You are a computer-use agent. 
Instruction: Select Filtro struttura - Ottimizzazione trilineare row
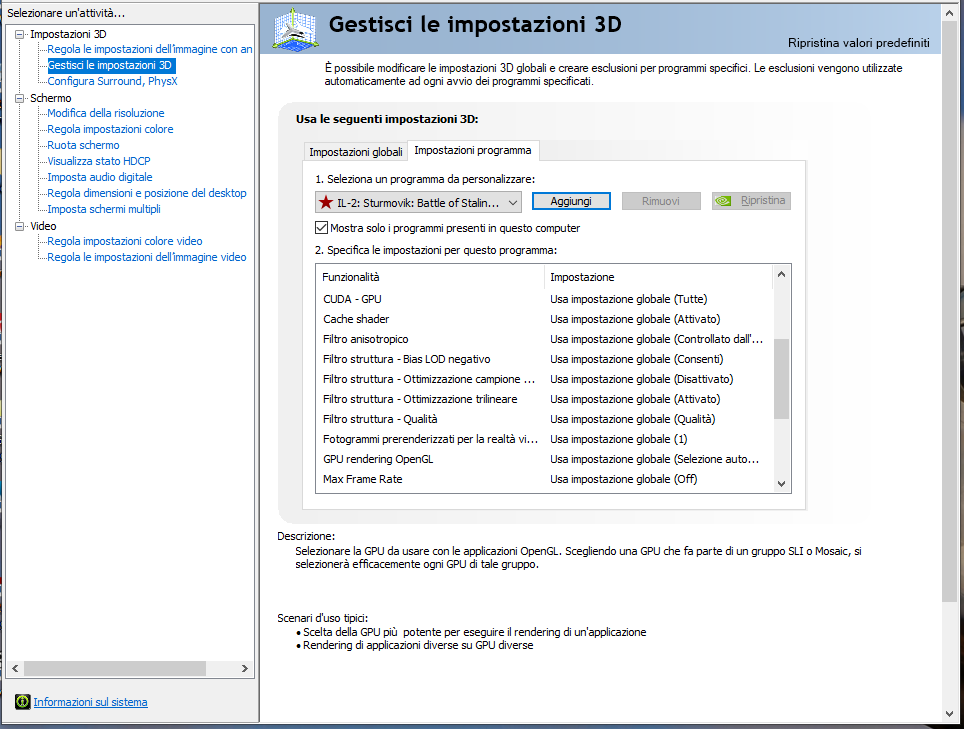tap(544, 399)
